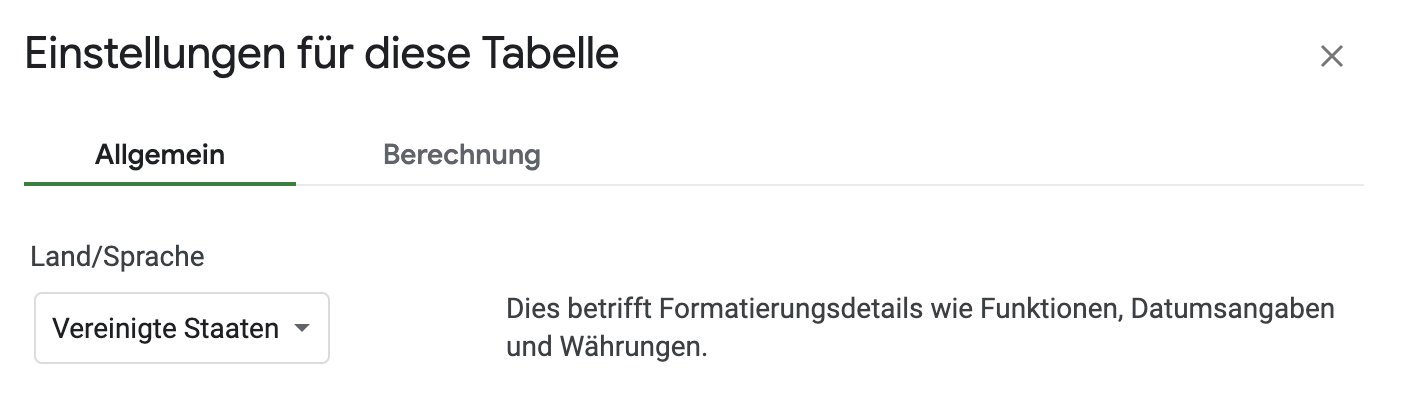Viewport: 1404px width, 410px height.
Task: Click the words und Währungen
Action: click(x=607, y=350)
